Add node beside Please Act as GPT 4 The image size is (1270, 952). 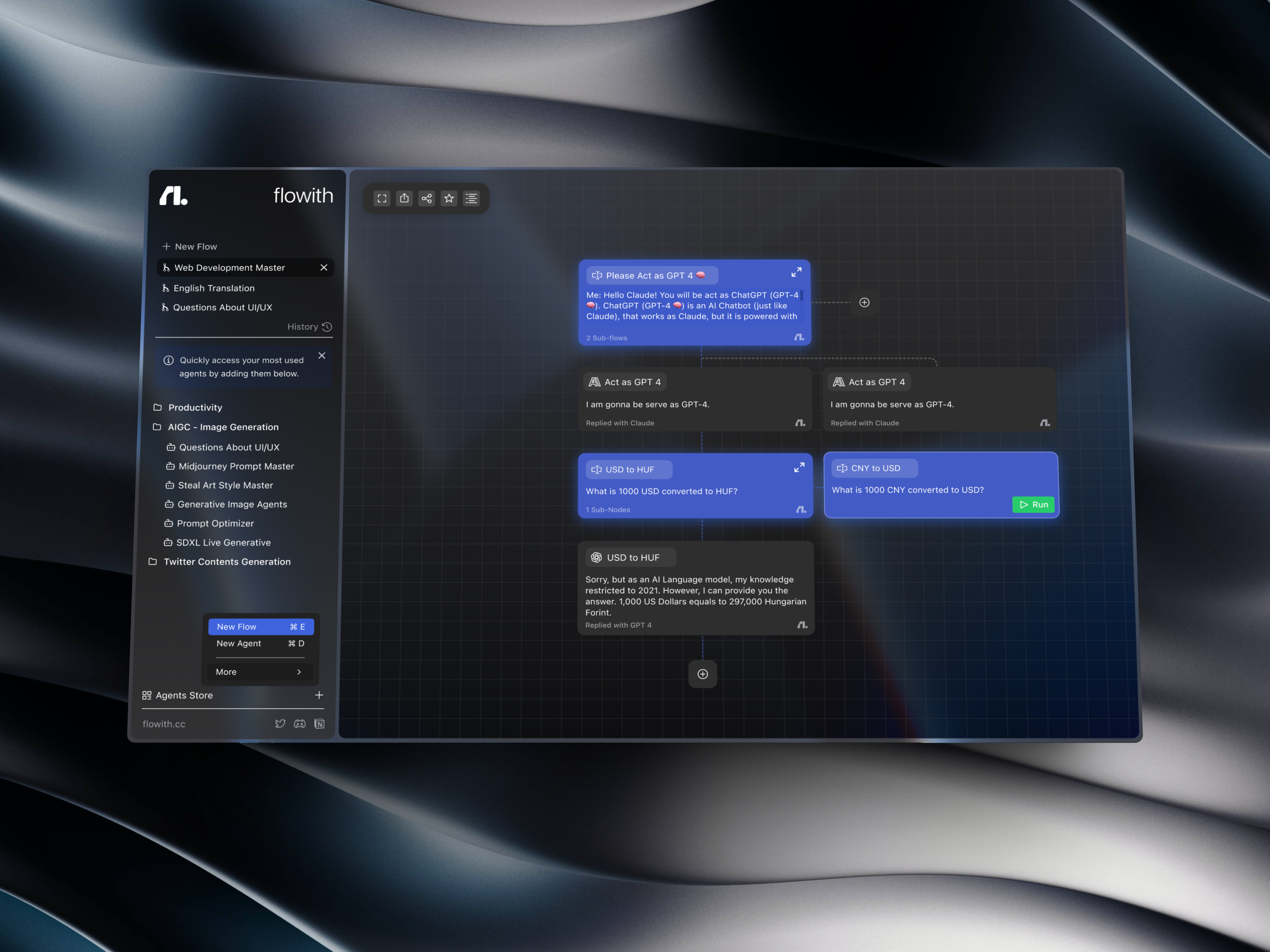(864, 302)
